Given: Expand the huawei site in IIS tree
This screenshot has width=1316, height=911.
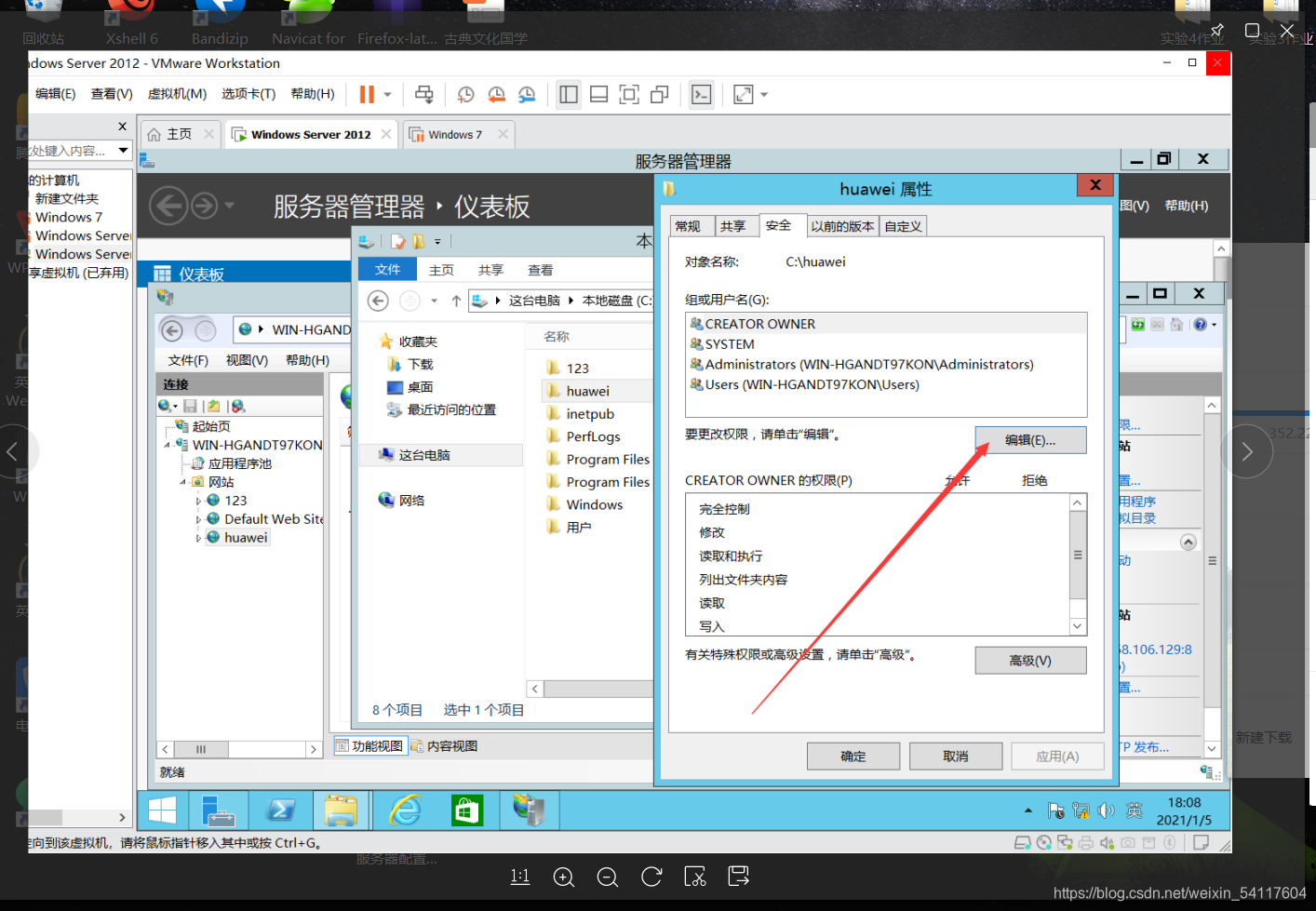Looking at the screenshot, I should [x=198, y=538].
